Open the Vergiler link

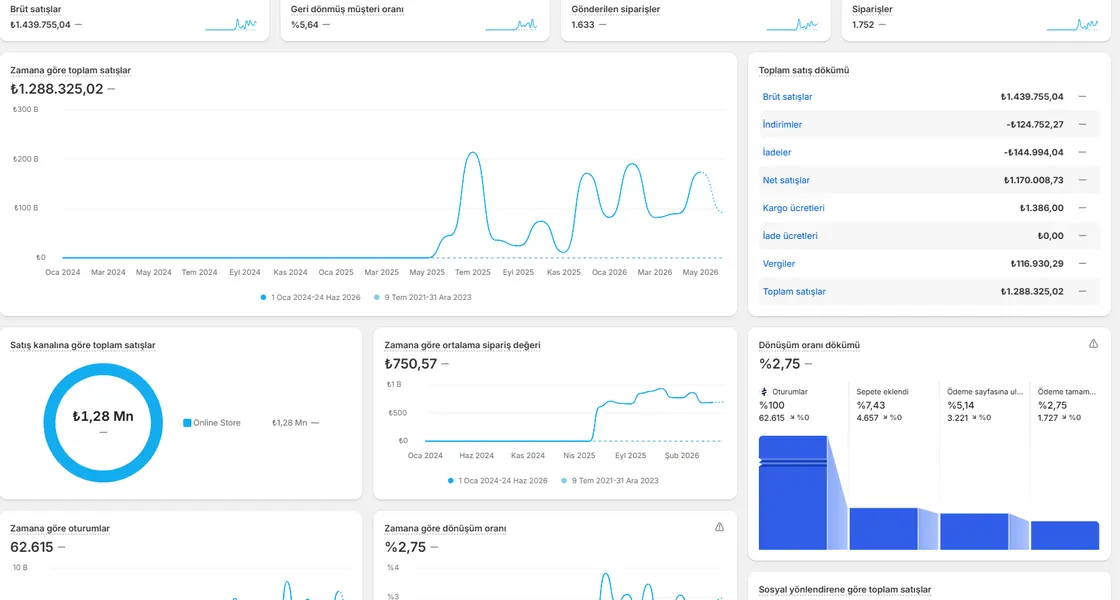779,264
